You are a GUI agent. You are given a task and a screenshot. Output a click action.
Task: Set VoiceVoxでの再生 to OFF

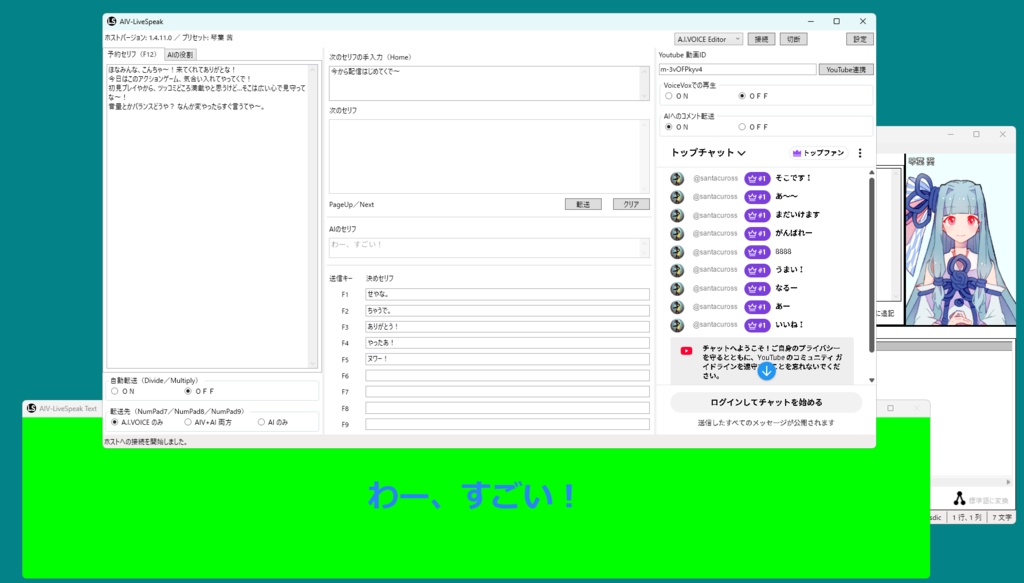742,96
